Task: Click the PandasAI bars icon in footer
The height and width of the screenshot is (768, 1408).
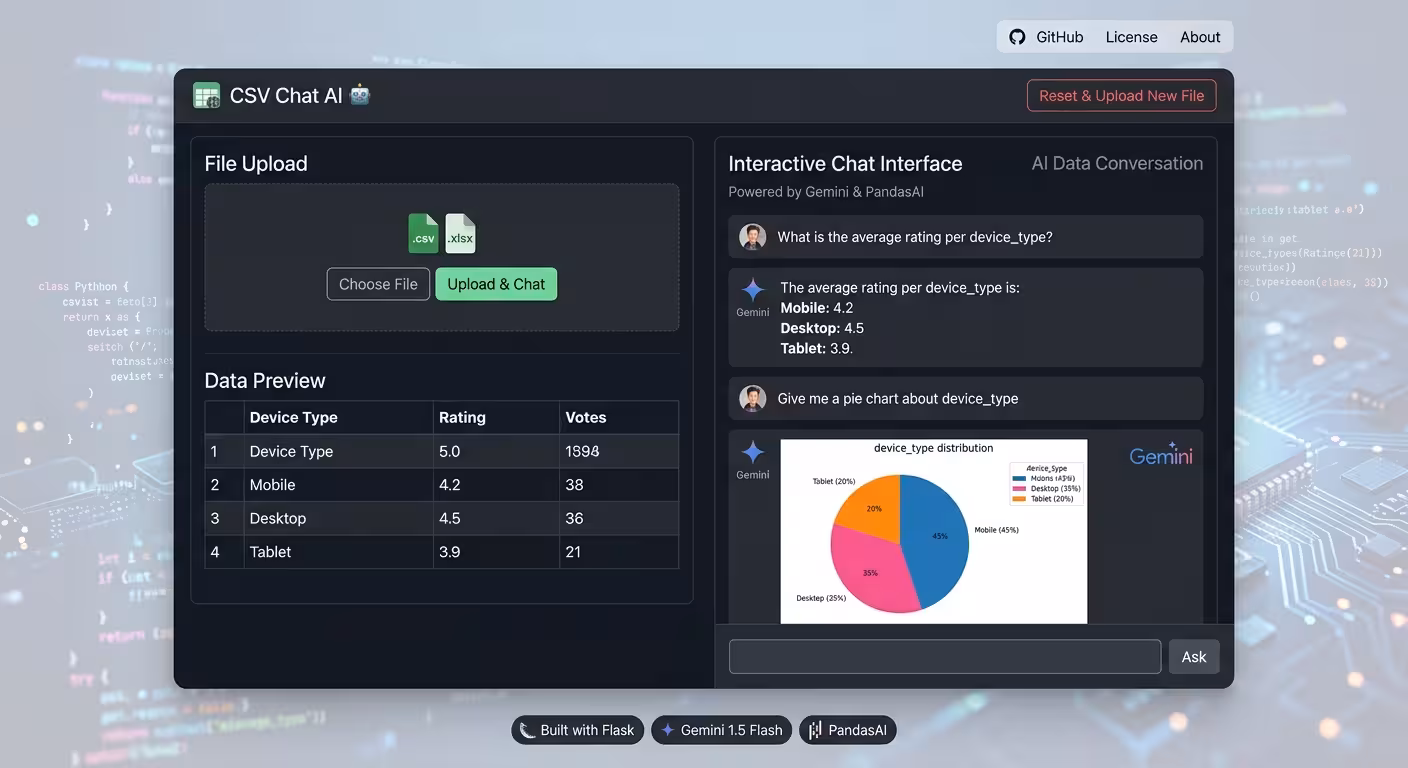Action: [815, 730]
